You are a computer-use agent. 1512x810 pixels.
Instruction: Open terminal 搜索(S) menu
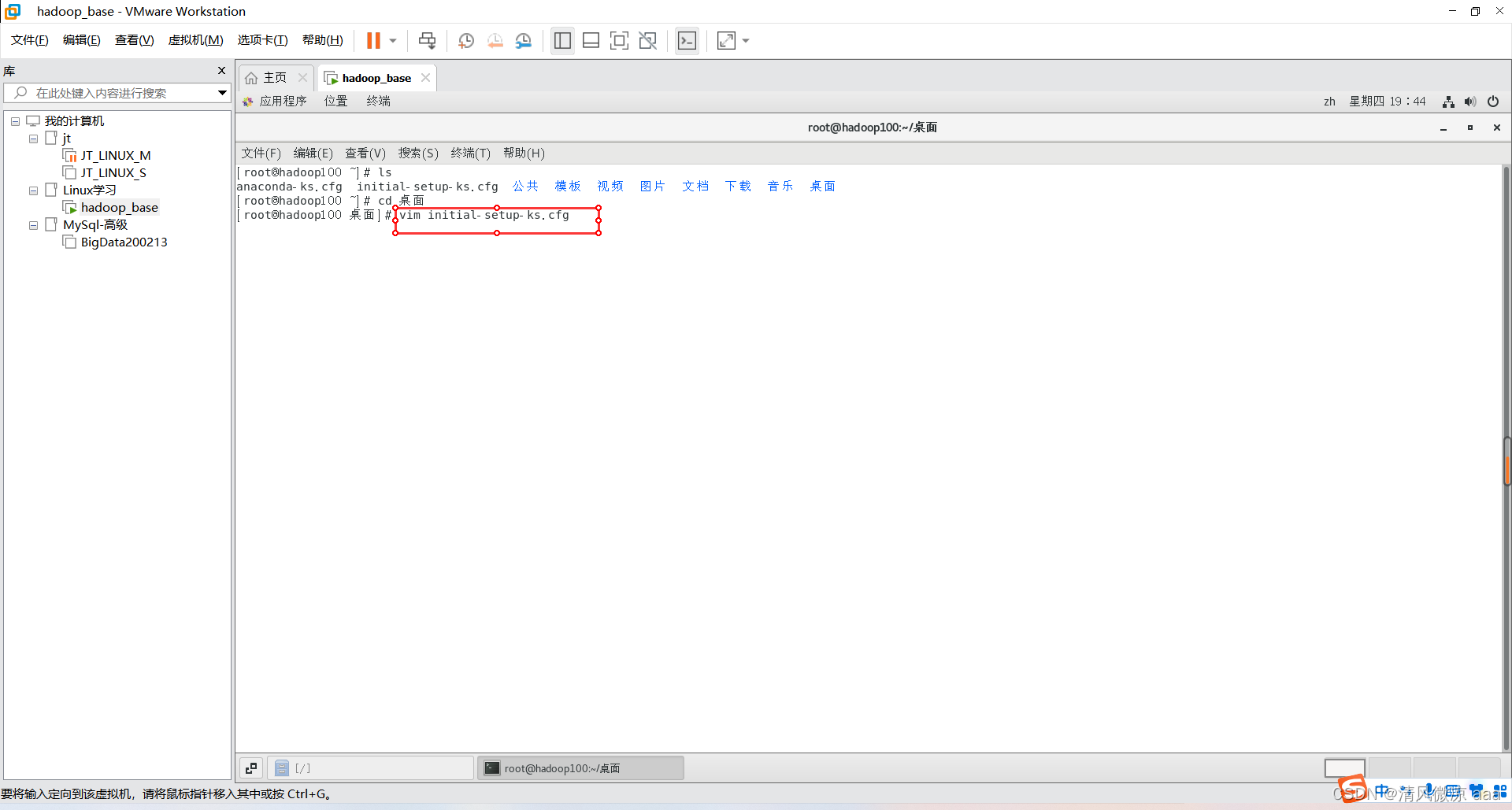418,153
